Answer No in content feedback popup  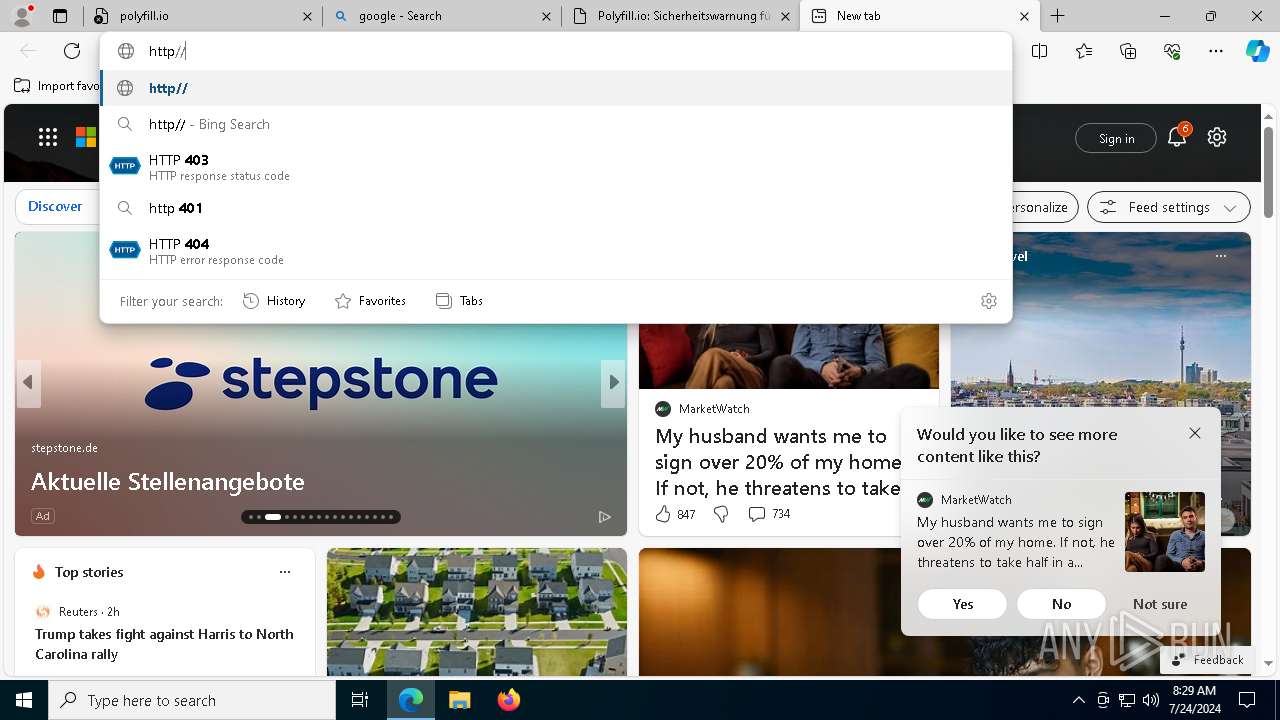1061,604
